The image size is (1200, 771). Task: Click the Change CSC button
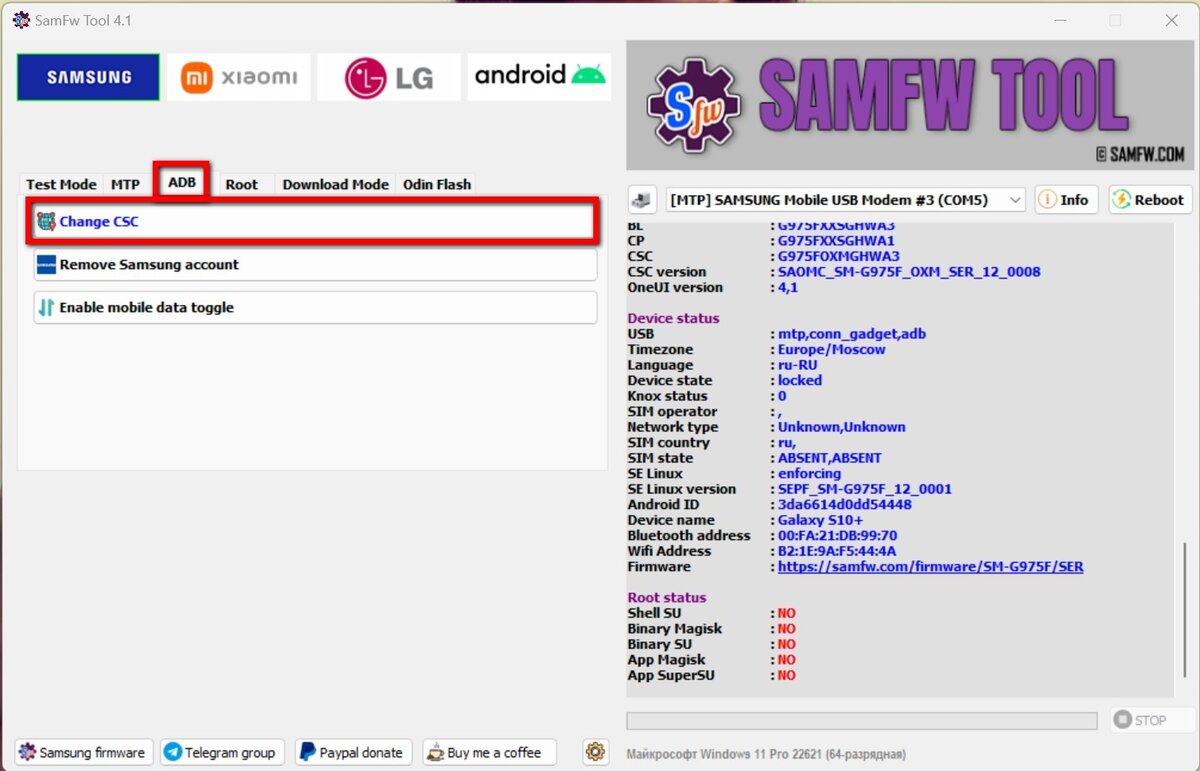click(314, 222)
